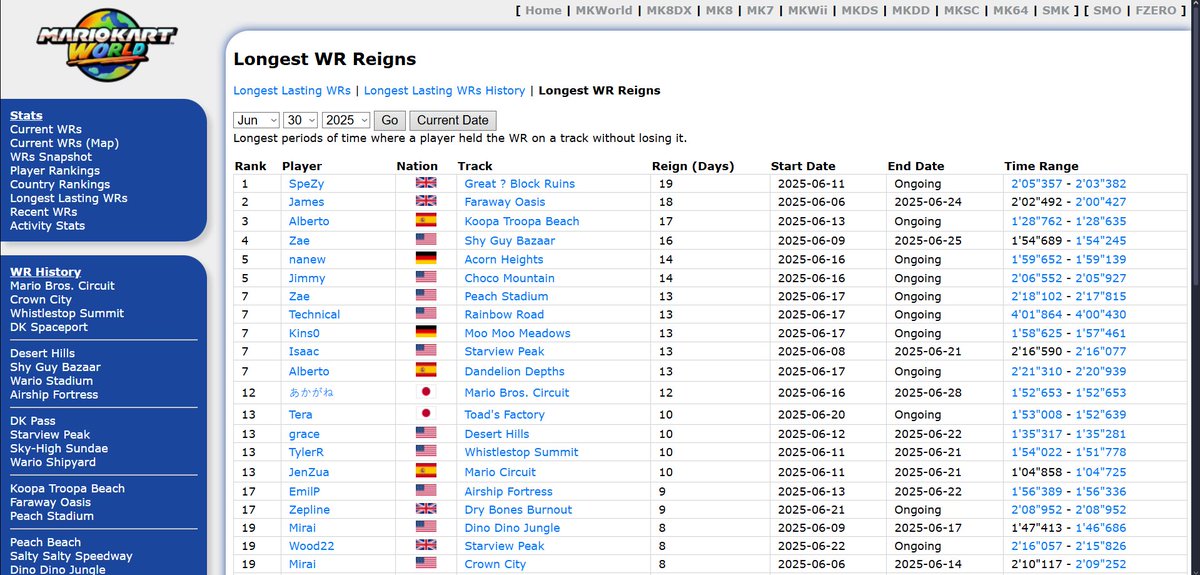Switch to MKWorld in top navigation

(602, 10)
